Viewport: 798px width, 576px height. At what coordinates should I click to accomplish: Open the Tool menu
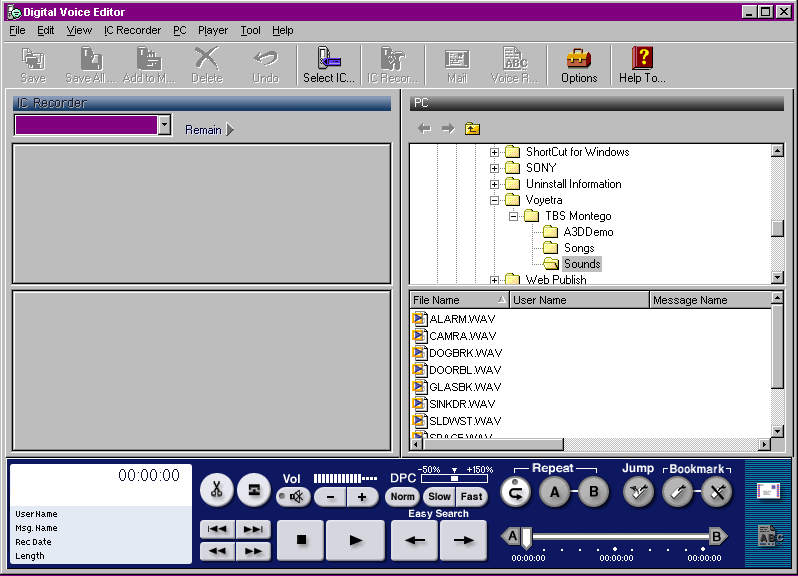point(250,30)
